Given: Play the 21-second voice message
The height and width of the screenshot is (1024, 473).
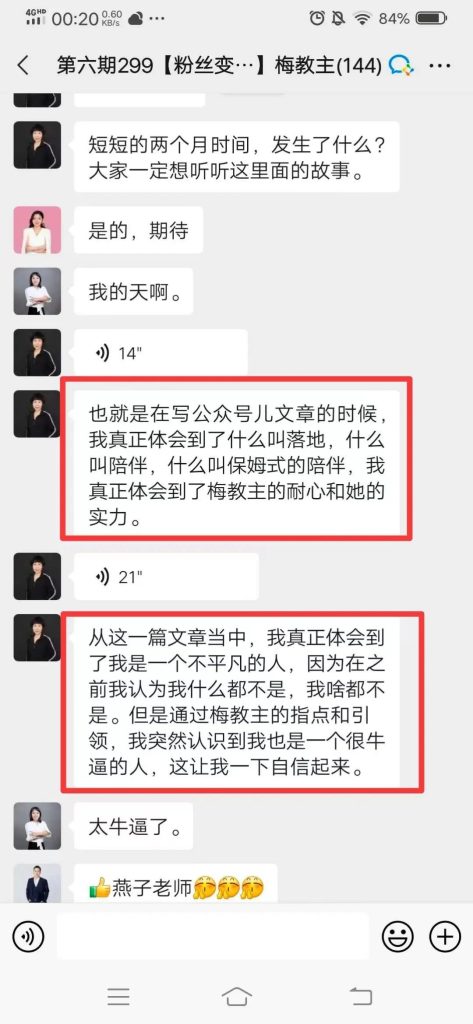Looking at the screenshot, I should click(167, 577).
